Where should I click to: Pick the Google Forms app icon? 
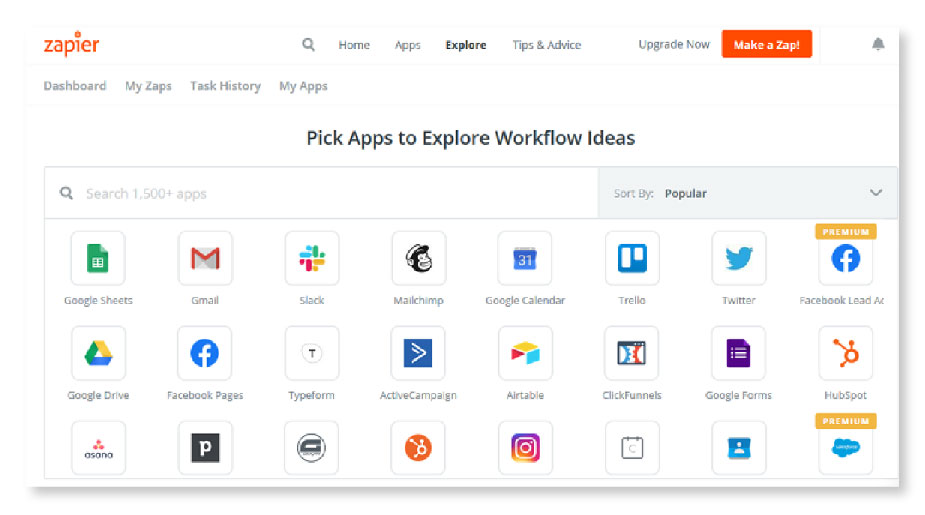(x=739, y=353)
